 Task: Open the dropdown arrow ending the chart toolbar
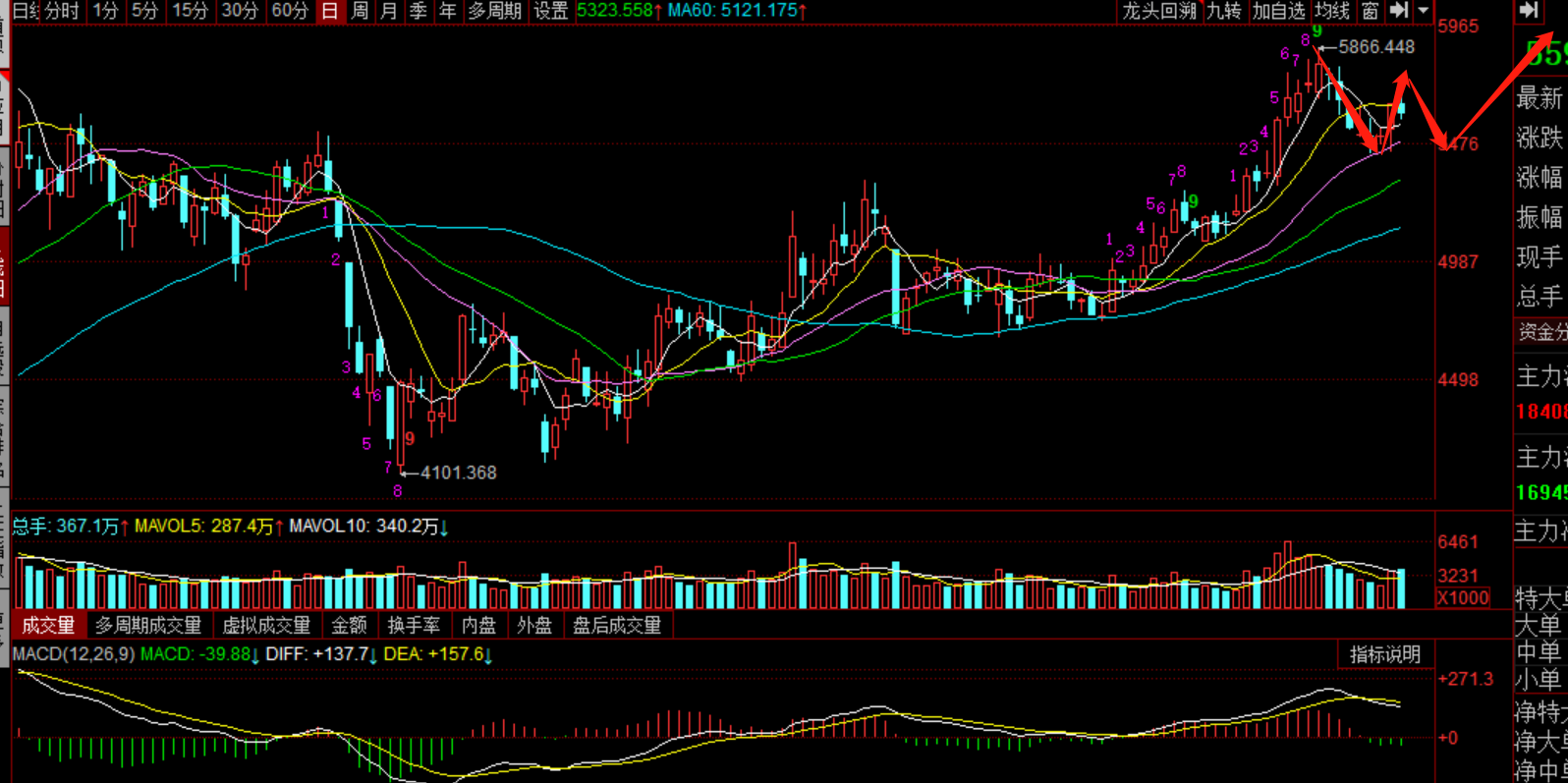click(1423, 11)
